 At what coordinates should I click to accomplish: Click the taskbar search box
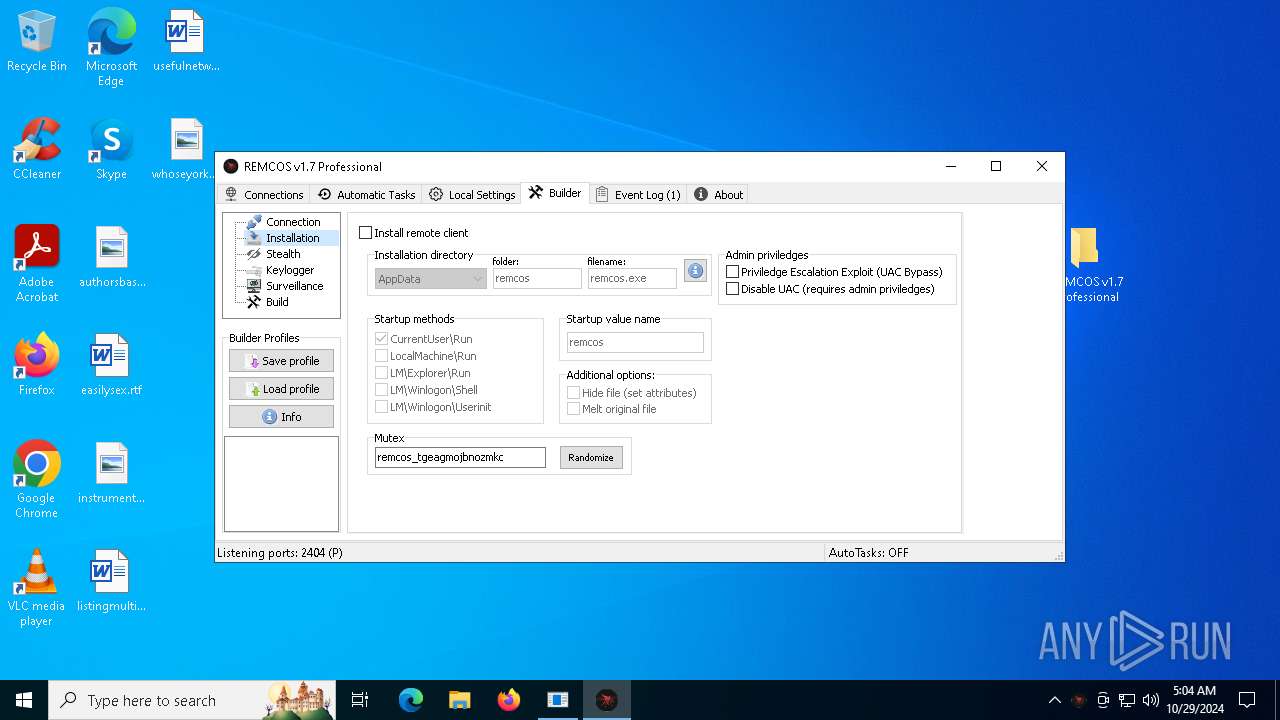(193, 700)
